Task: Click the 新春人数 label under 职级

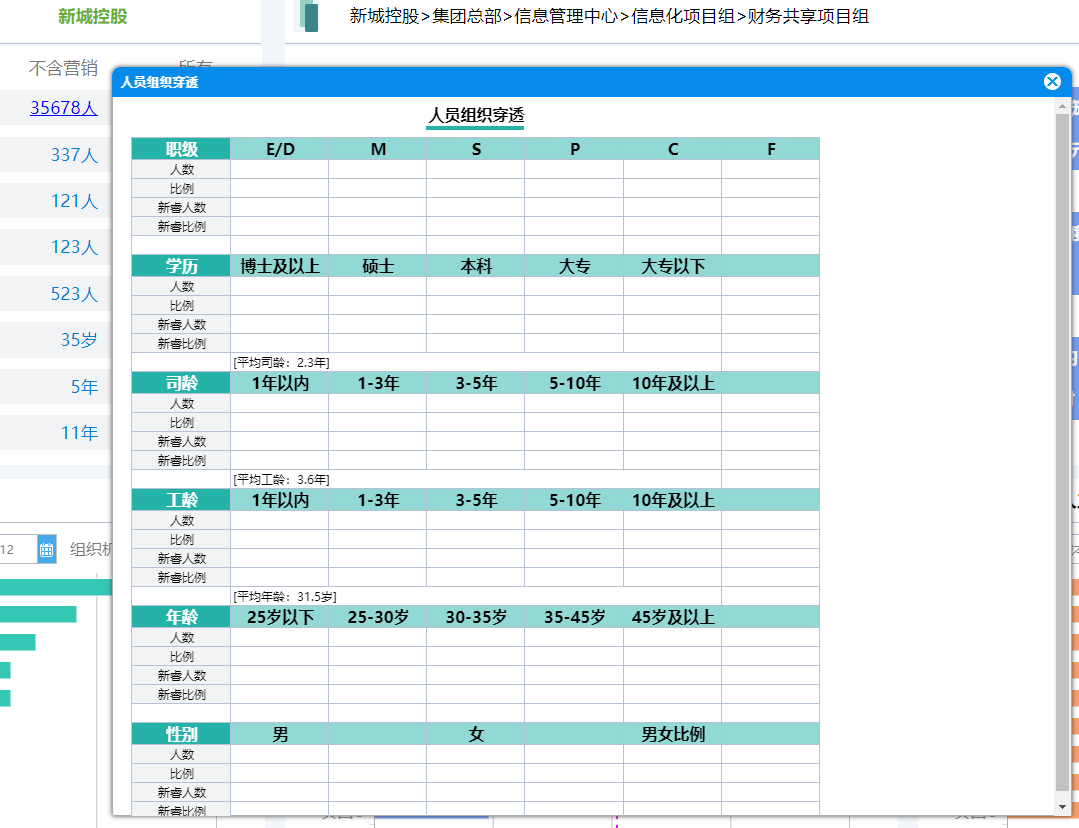Action: (181, 208)
